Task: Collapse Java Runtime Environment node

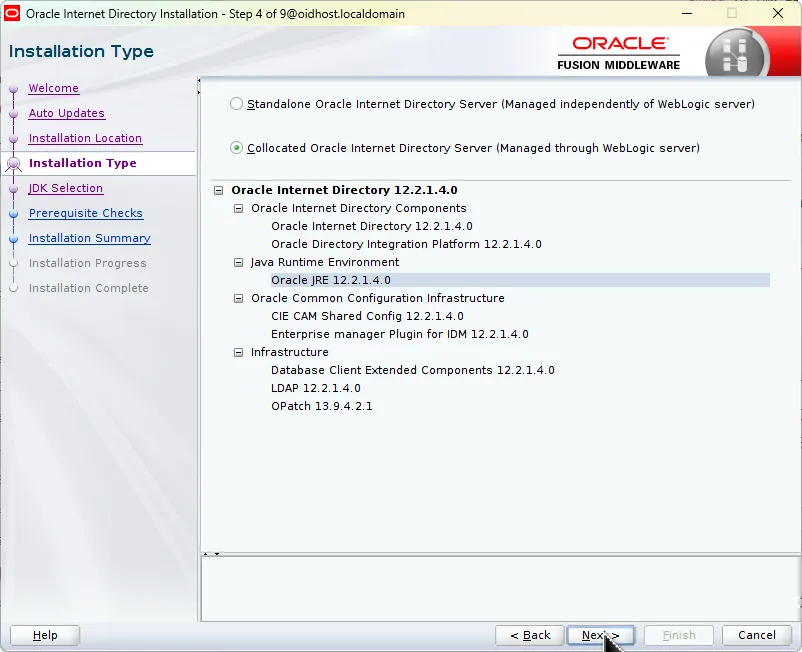Action: (238, 262)
